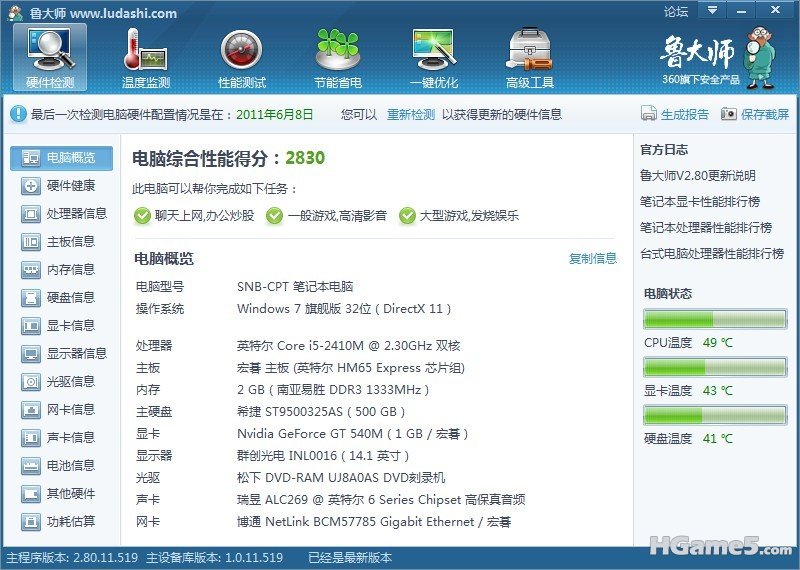Open 笔记本显卡性能排行榜 ranking link
This screenshot has height=570, width=800.
[x=706, y=201]
